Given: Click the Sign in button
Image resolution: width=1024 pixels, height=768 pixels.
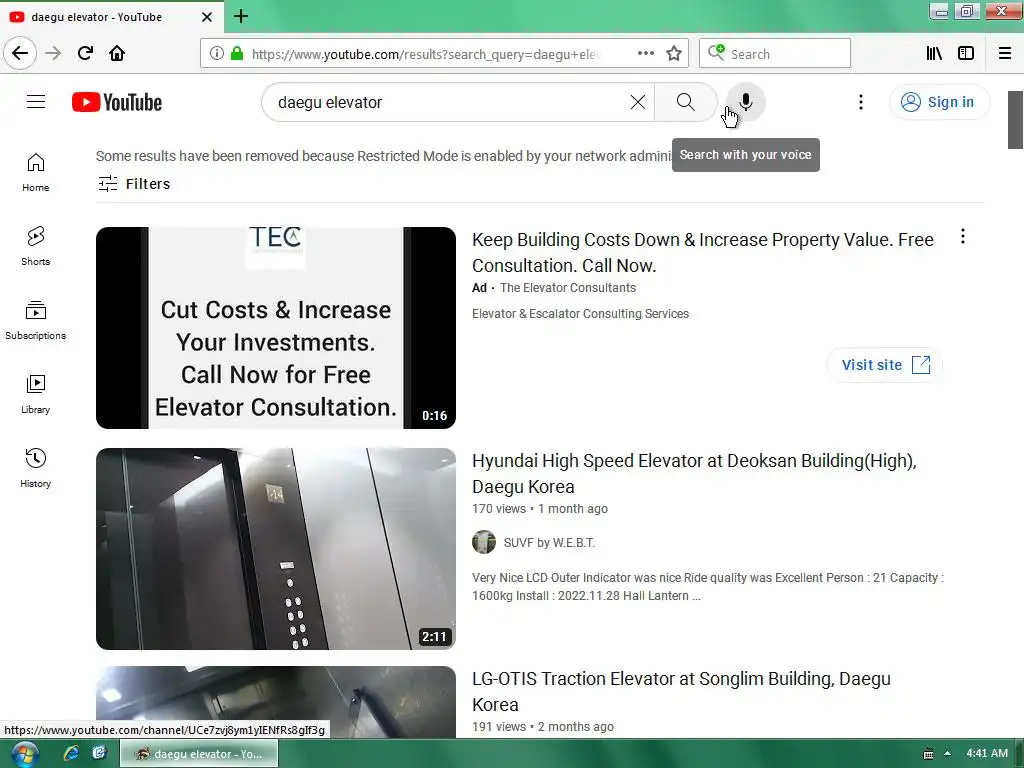Looking at the screenshot, I should pyautogui.click(x=938, y=102).
